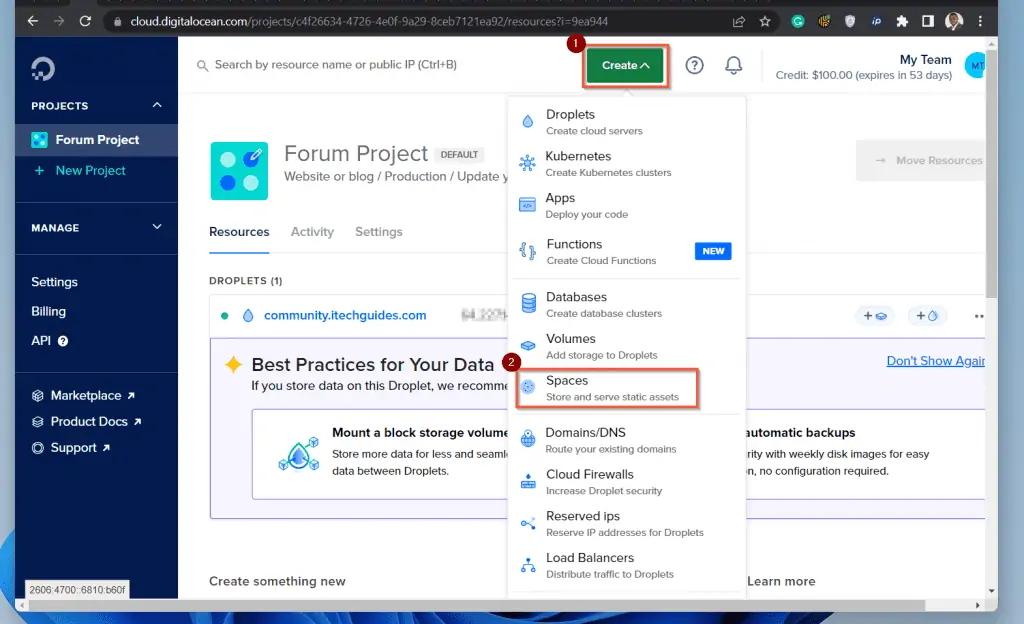Open the browser extensions puzzle icon
This screenshot has height=624, width=1024.
tap(902, 22)
